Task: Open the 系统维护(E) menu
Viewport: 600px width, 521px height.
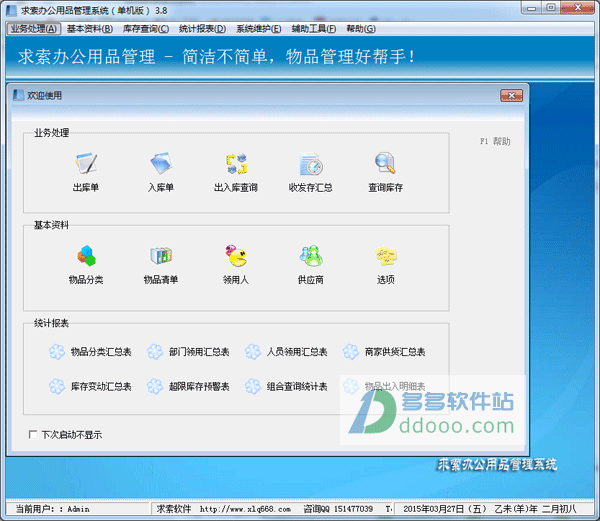Action: (259, 29)
